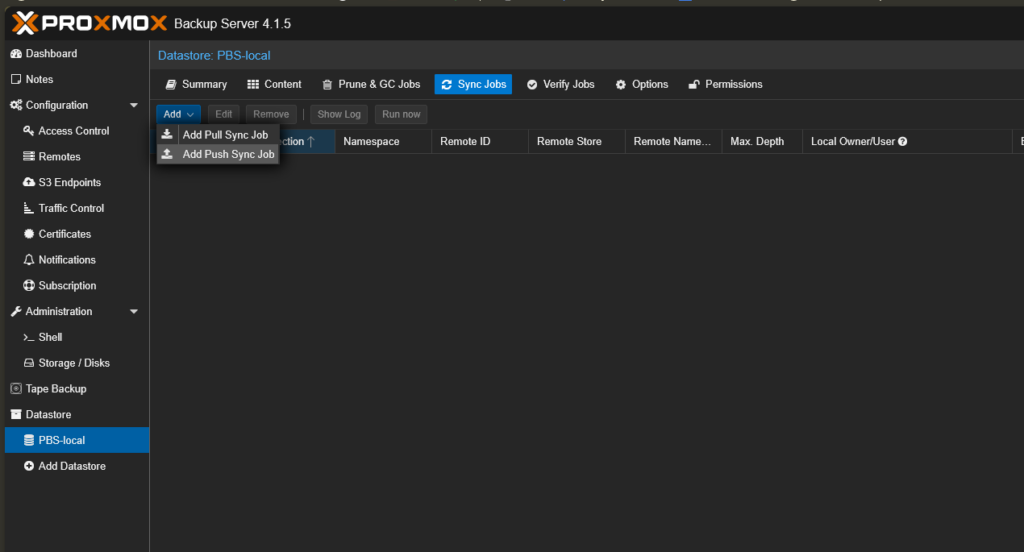Click the Notifications bell icon
Viewport: 1024px width, 552px height.
click(29, 260)
